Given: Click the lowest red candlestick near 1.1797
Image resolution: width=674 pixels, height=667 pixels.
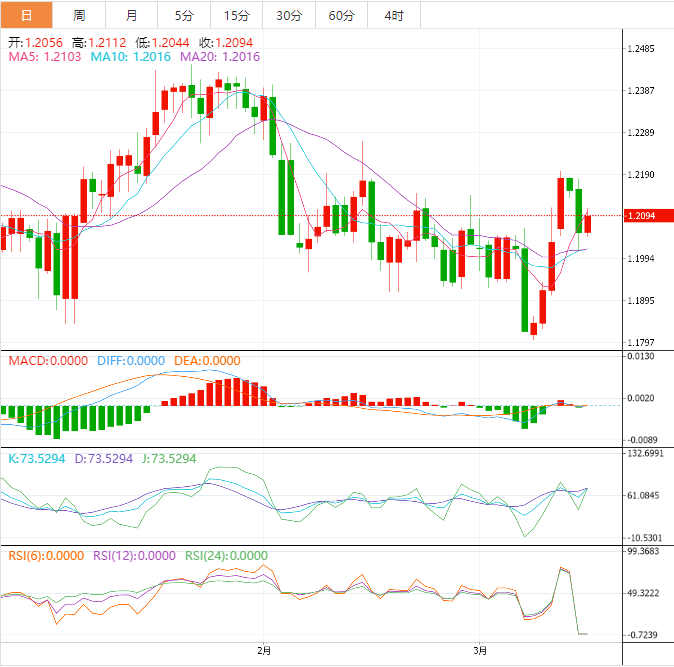Looking at the screenshot, I should point(534,329).
